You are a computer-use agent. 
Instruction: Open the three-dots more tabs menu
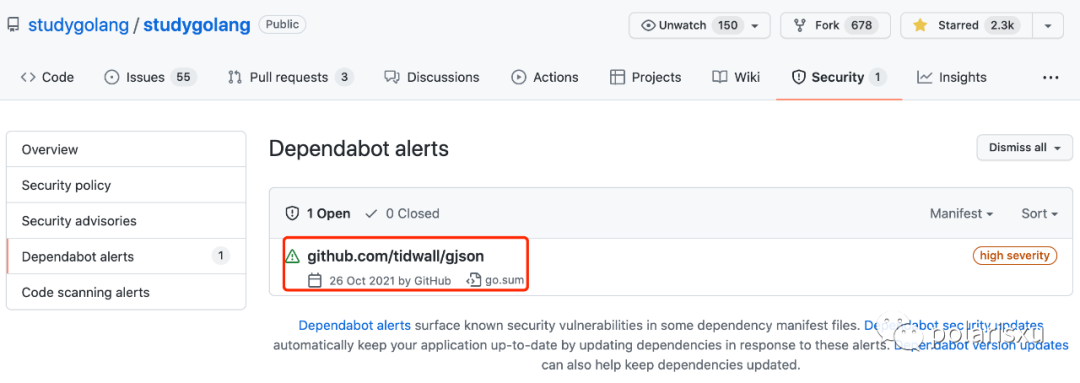coord(1050,78)
